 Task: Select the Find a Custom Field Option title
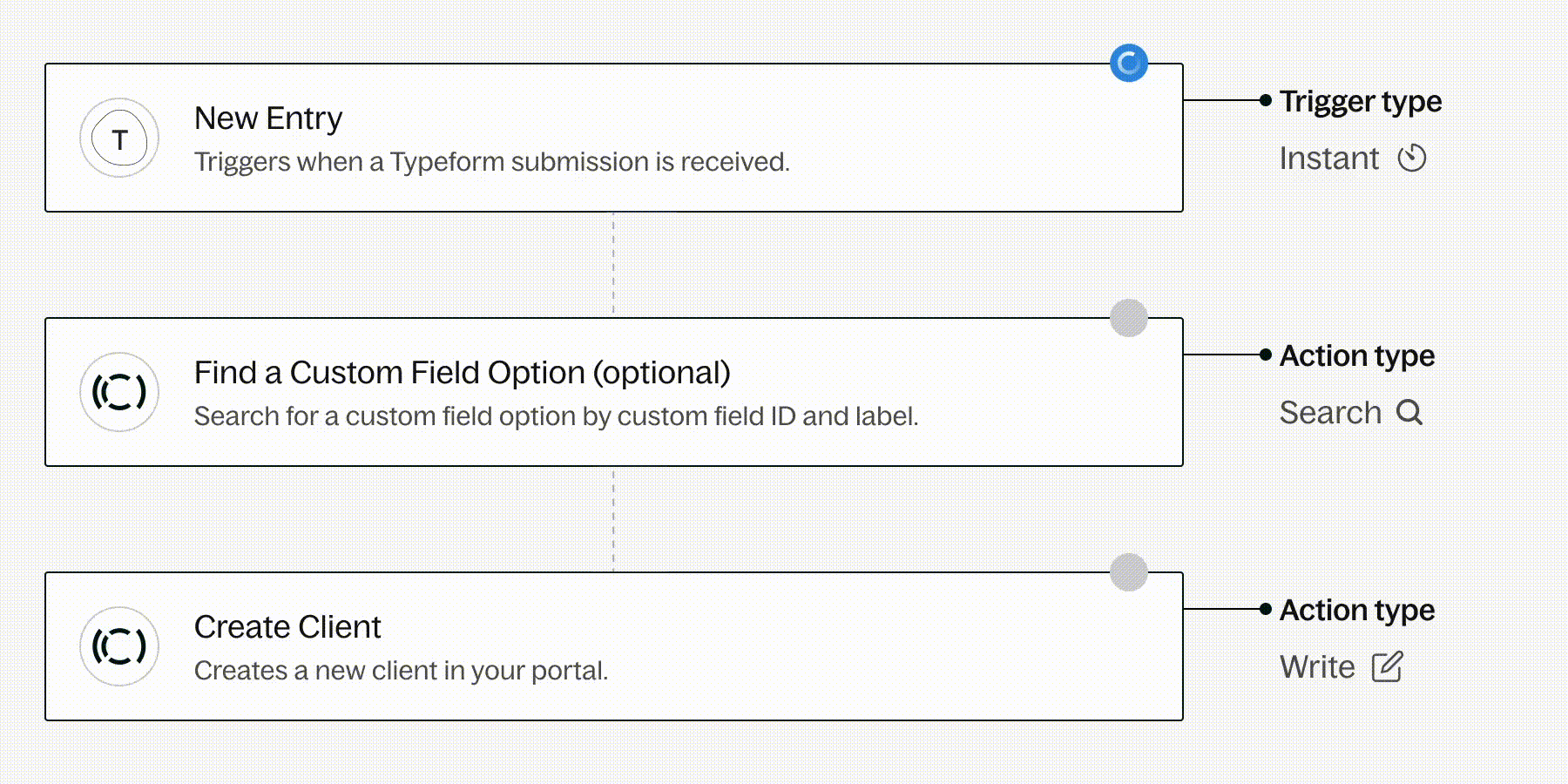[462, 373]
